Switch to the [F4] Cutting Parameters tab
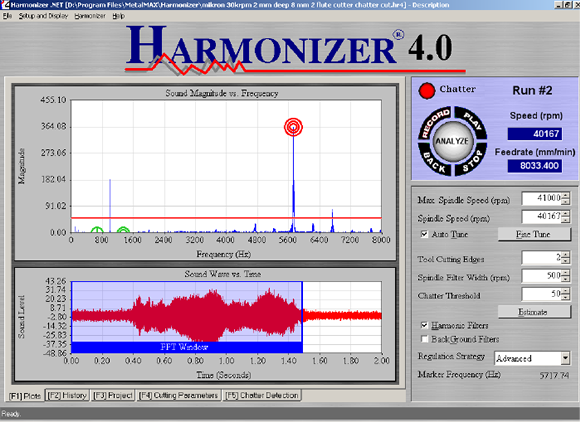This screenshot has height=422, width=580. point(179,395)
